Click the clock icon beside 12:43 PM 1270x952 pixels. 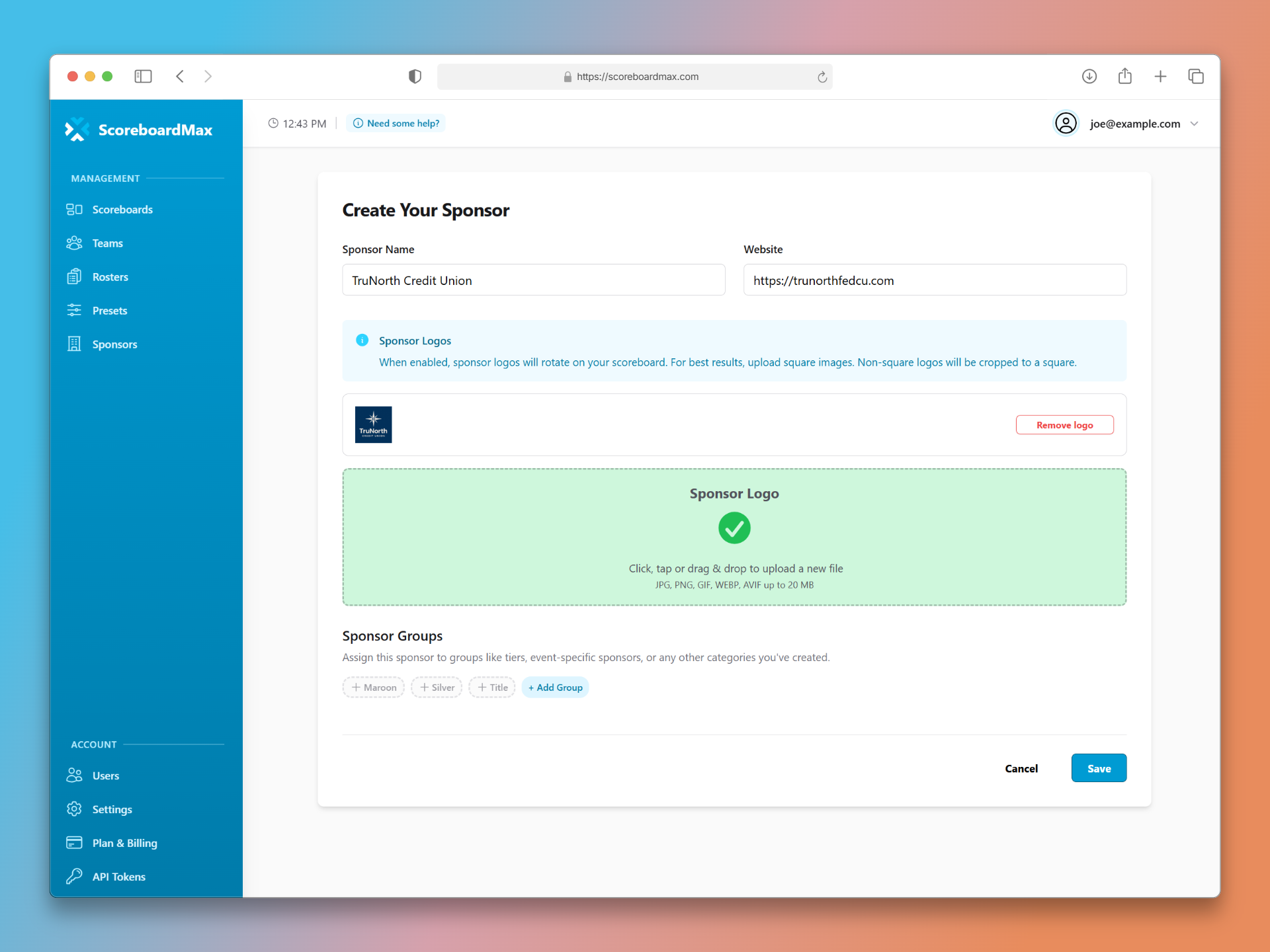point(273,123)
